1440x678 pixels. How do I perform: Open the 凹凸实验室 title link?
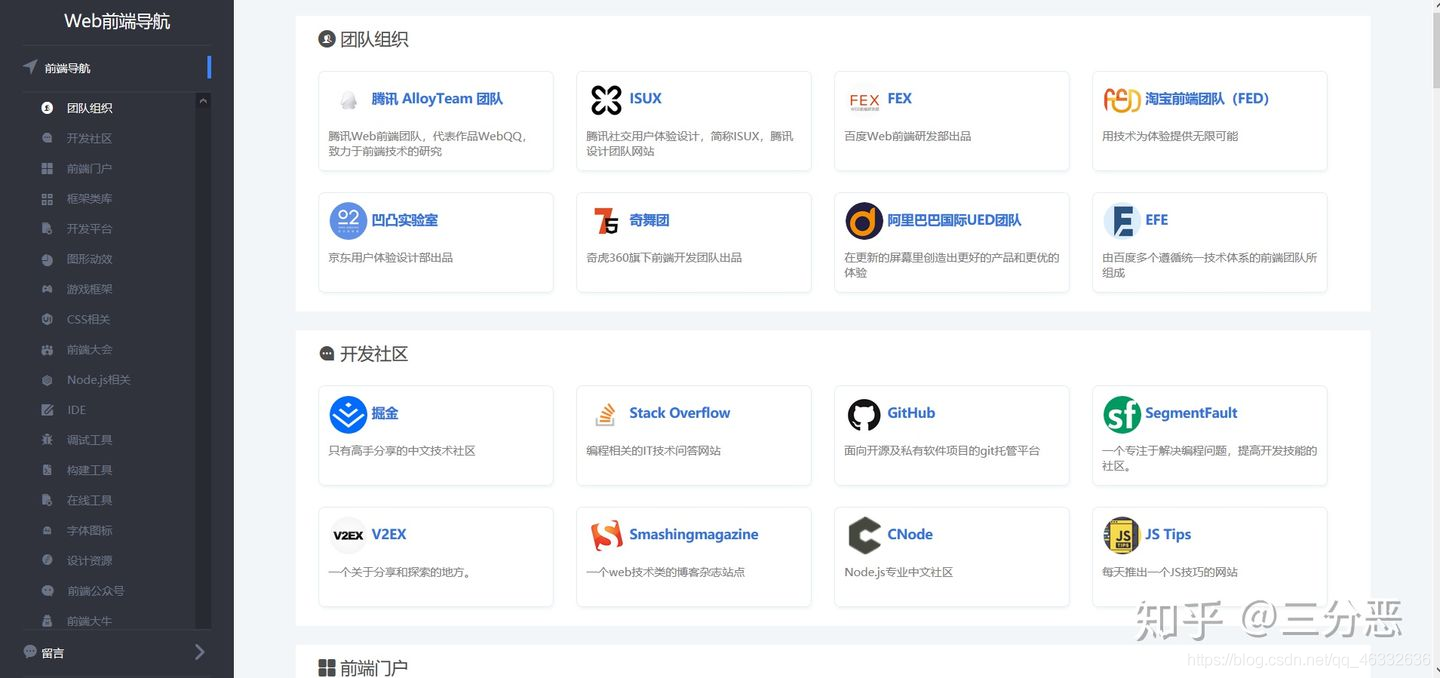pos(405,220)
